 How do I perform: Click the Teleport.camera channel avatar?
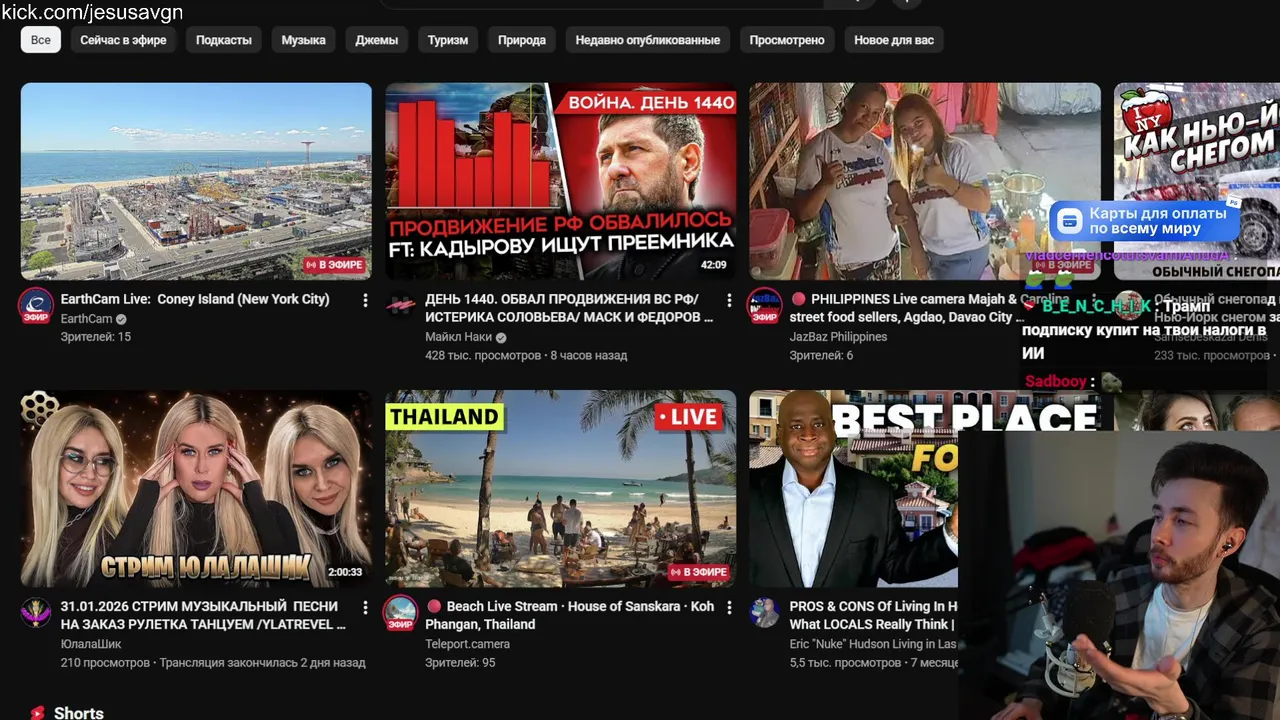click(x=401, y=613)
